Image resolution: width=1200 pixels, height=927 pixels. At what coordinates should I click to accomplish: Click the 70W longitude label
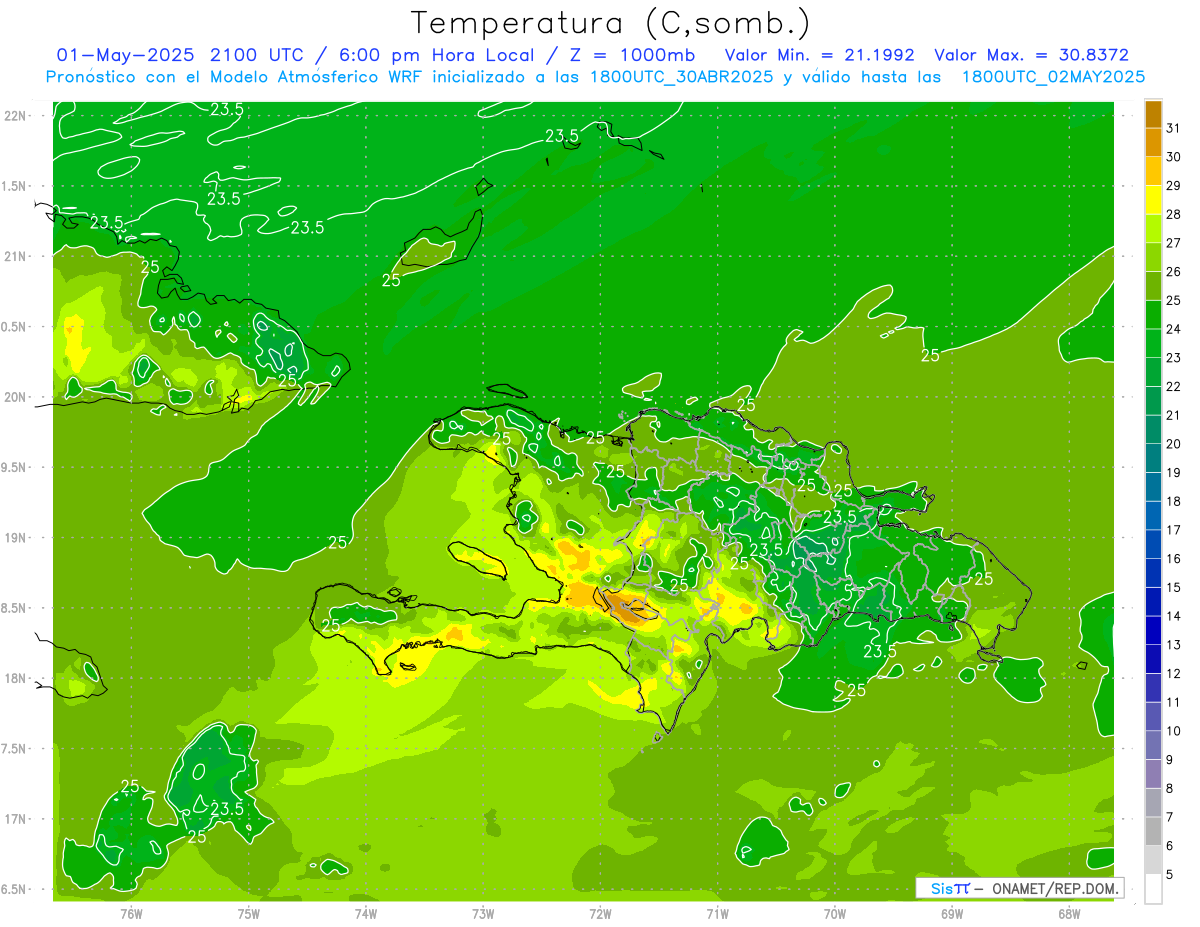pyautogui.click(x=835, y=913)
